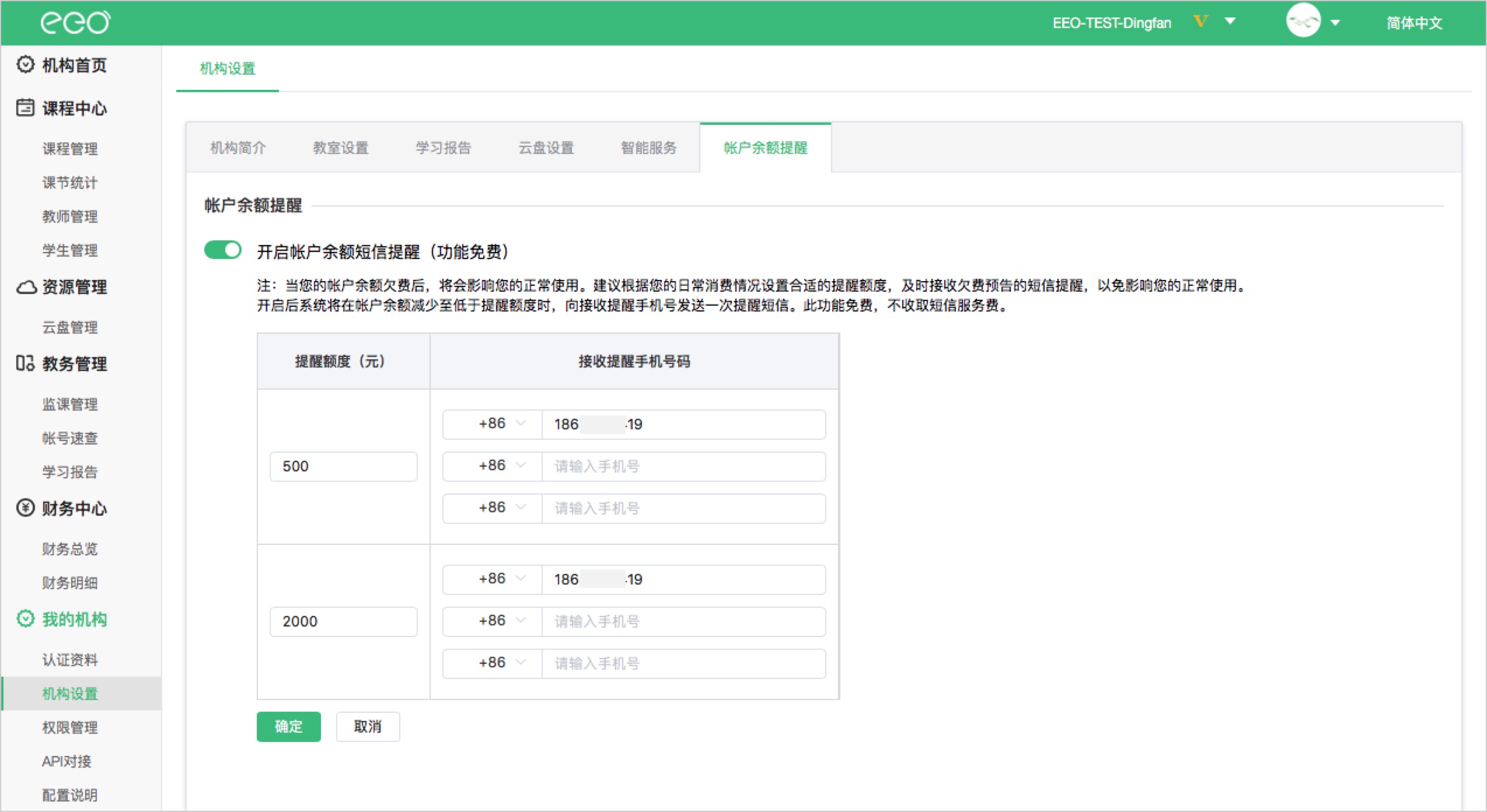Open 学习报告 under 教务管理 in sidebar
The image size is (1487, 812).
[x=70, y=472]
